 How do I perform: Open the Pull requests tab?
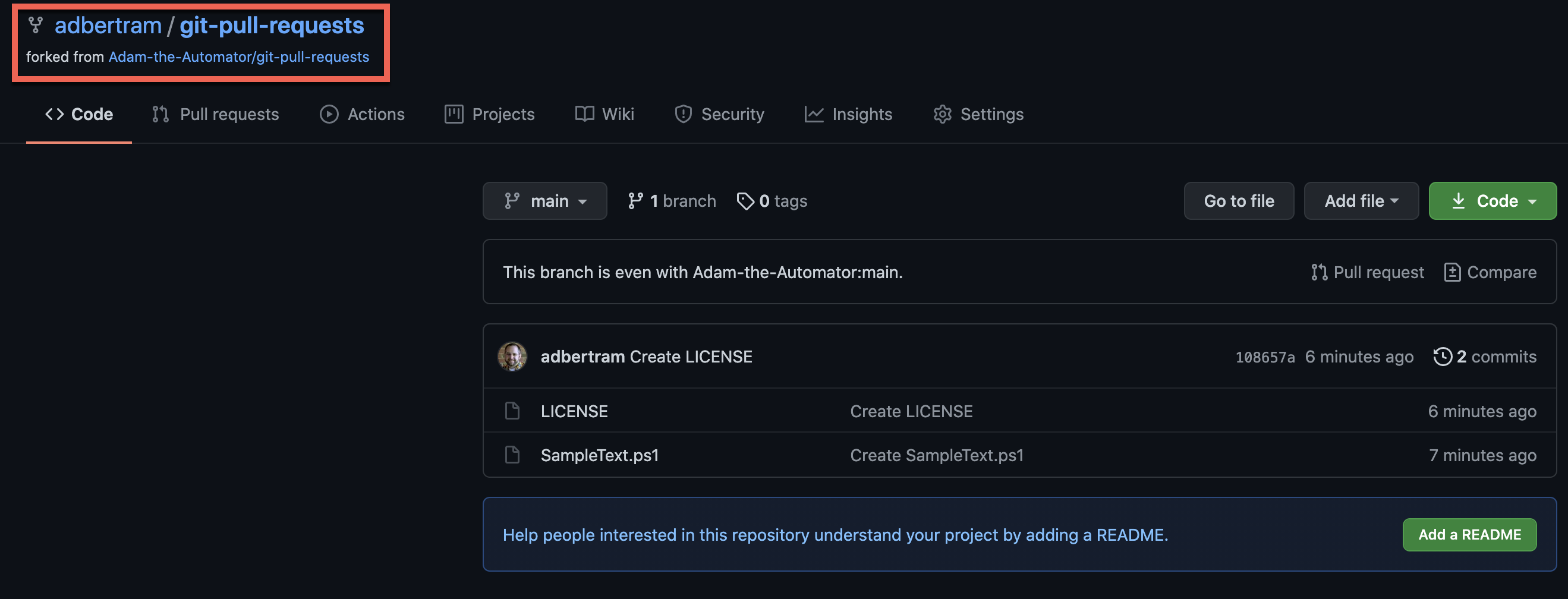pyautogui.click(x=216, y=114)
